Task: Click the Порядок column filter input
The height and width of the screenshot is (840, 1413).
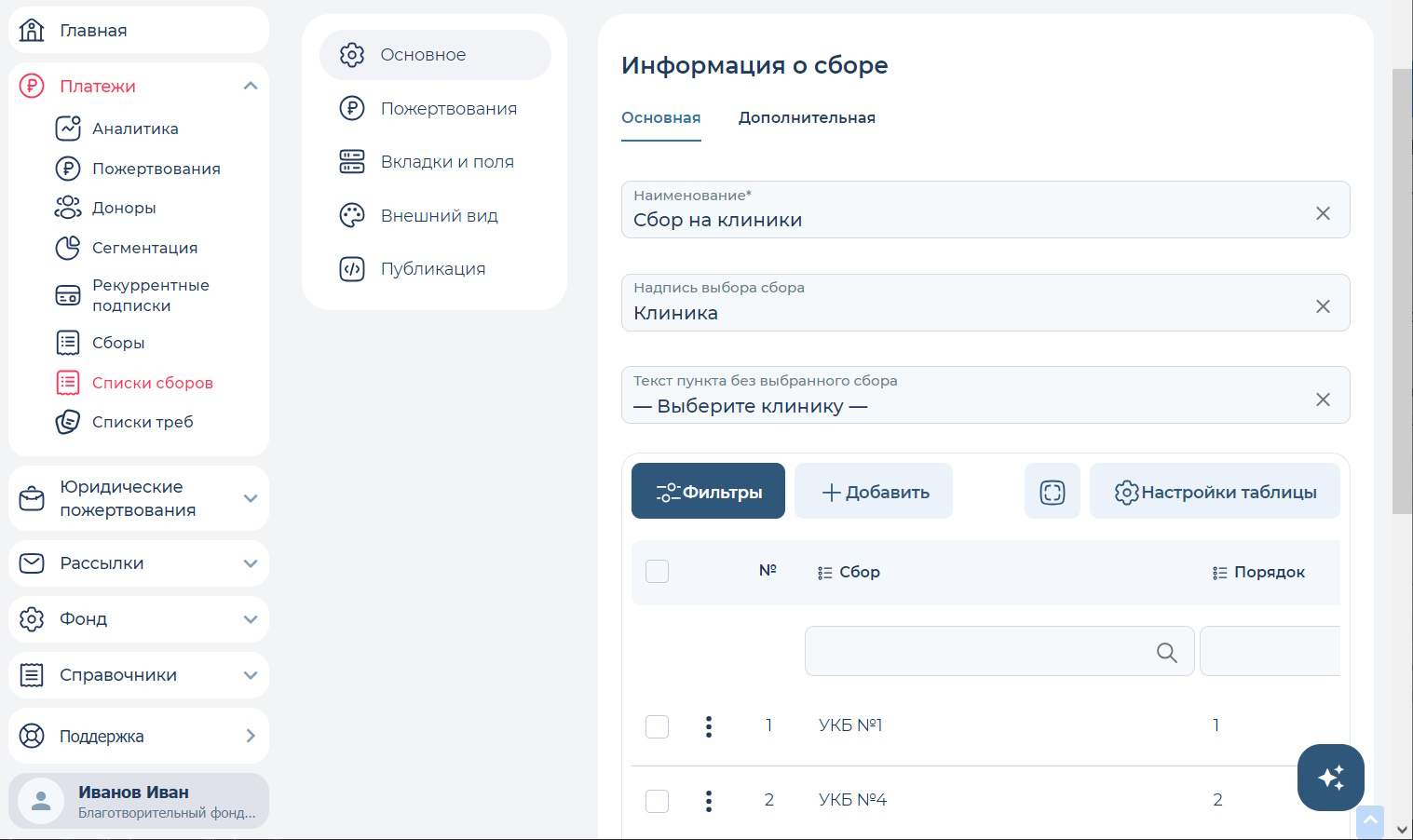Action: (1270, 651)
